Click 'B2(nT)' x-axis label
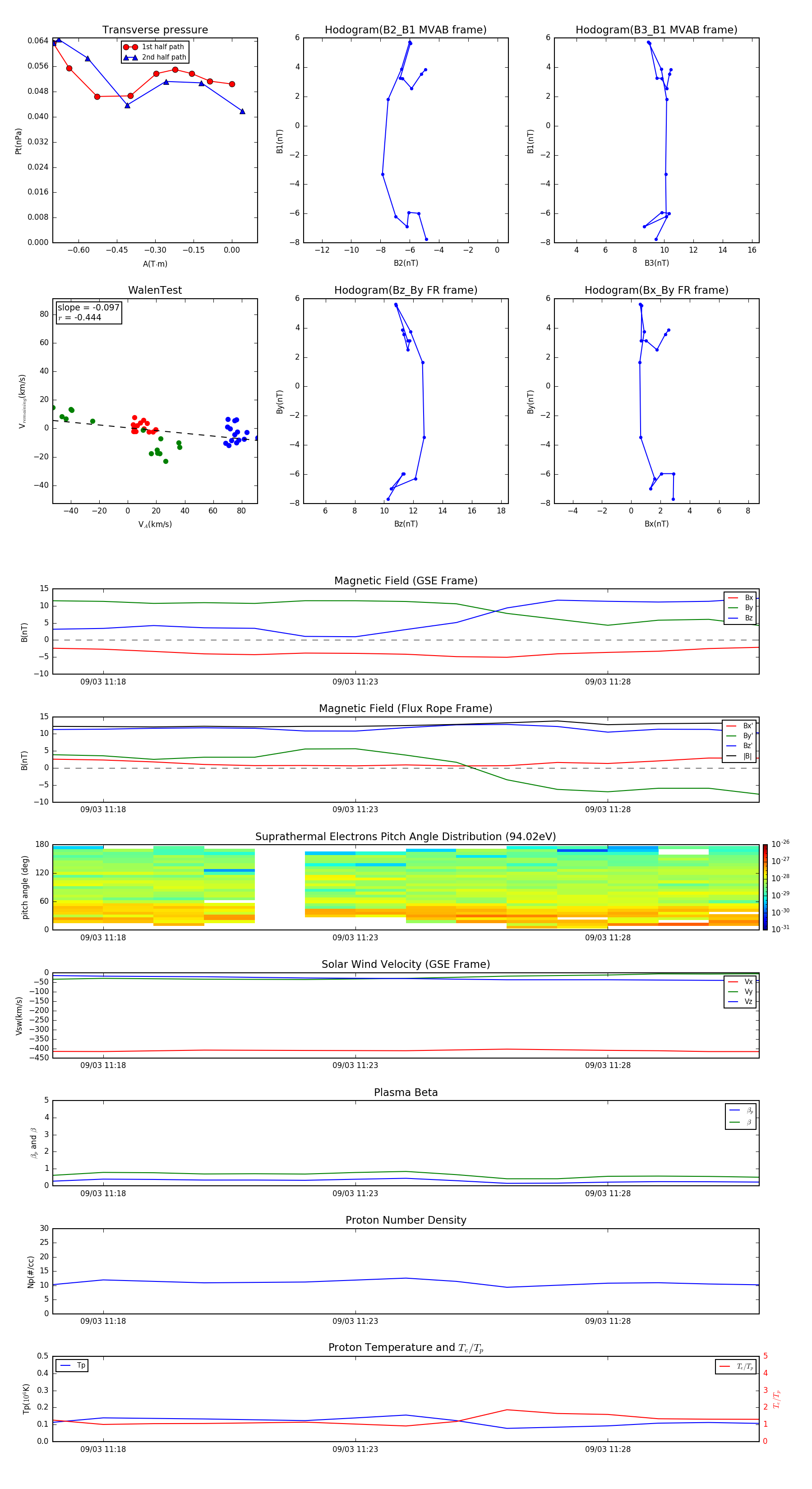The width and height of the screenshot is (812, 1489). 406,263
